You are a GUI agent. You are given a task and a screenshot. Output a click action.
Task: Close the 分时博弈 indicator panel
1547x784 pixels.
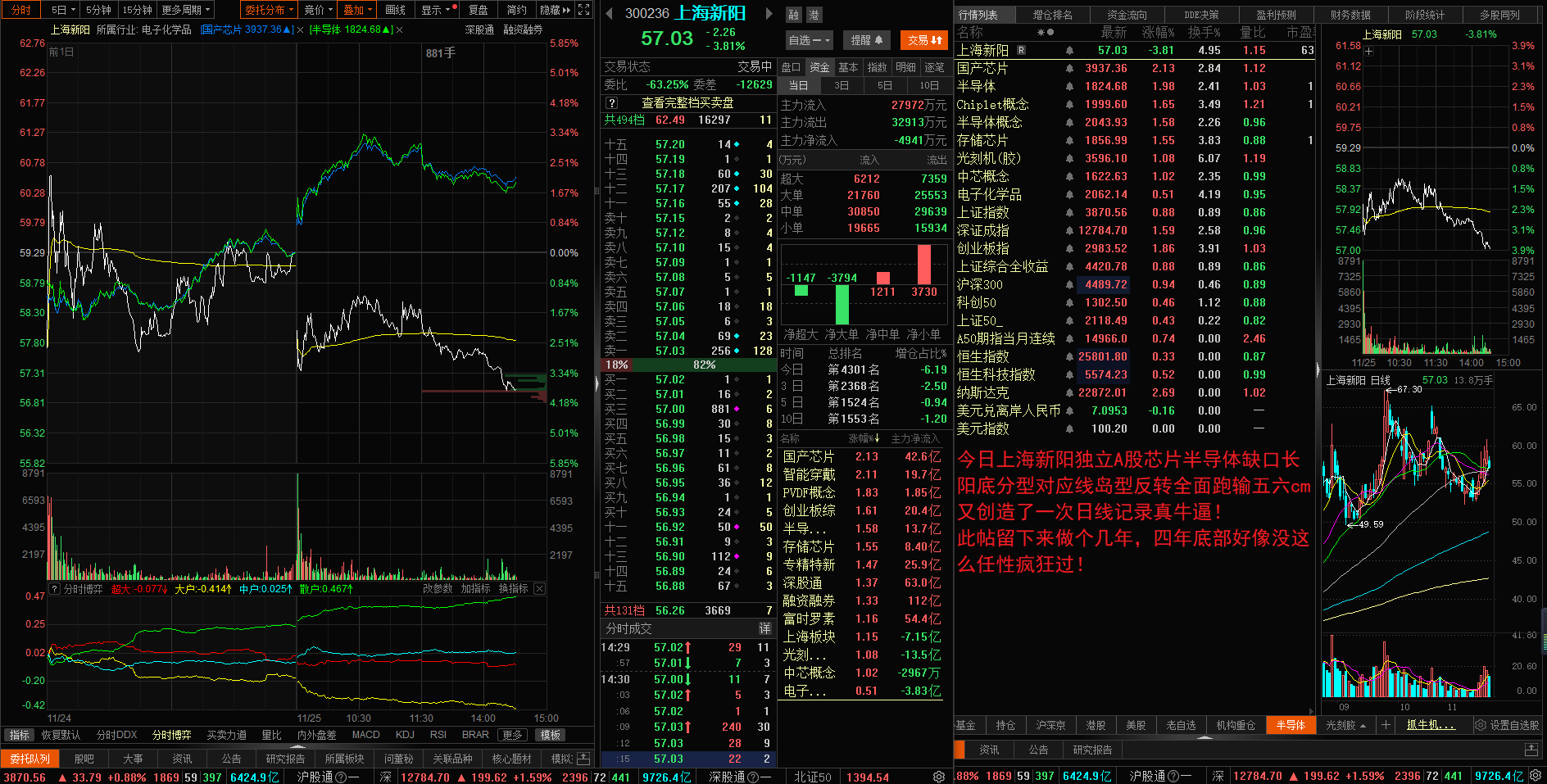coord(539,588)
